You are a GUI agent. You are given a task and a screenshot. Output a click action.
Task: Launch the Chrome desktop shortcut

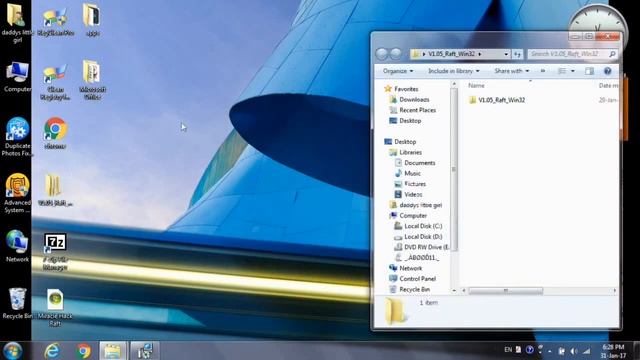[55, 133]
